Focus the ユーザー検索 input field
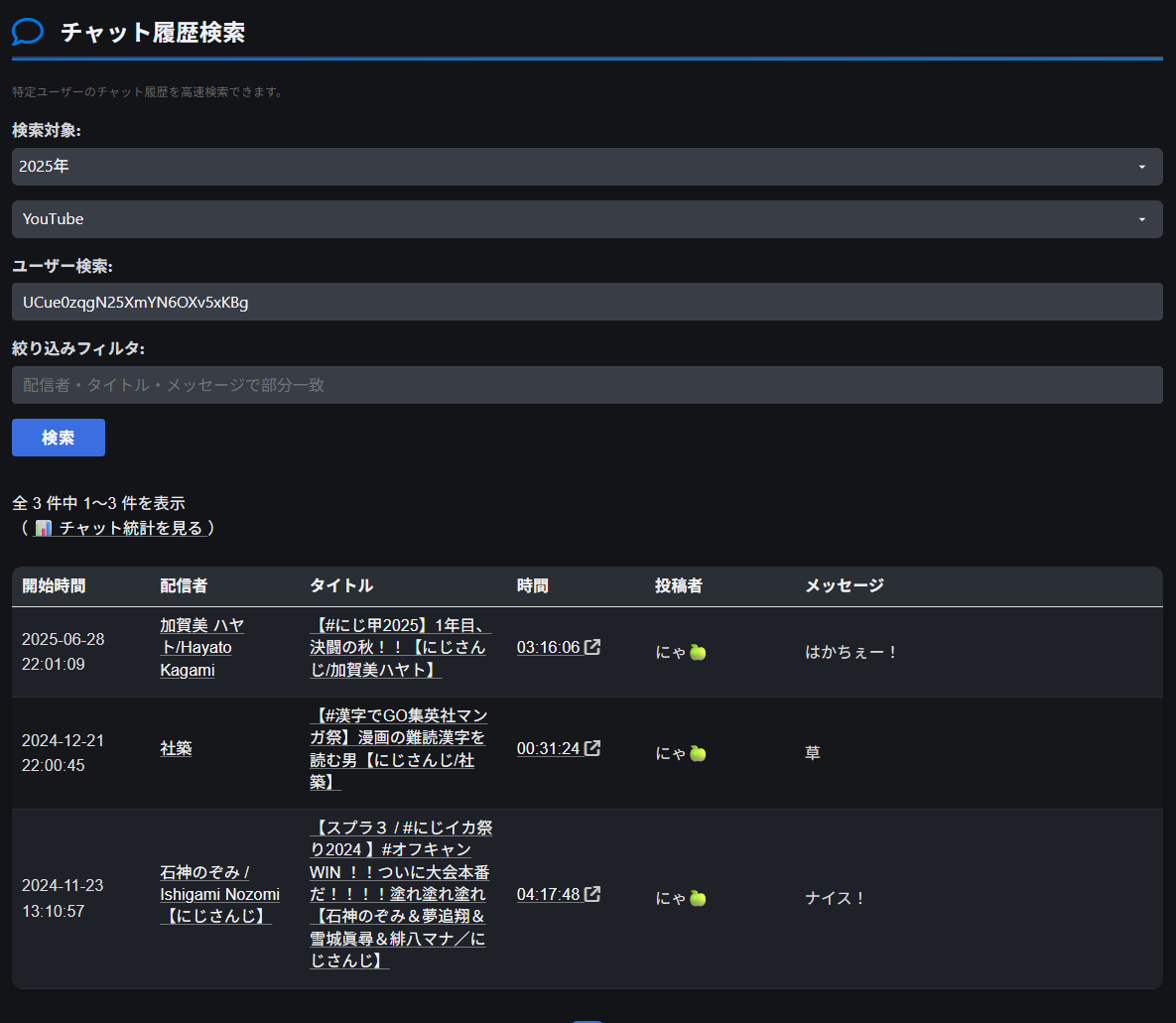Screen dimensions: 1176x1023 point(588,302)
